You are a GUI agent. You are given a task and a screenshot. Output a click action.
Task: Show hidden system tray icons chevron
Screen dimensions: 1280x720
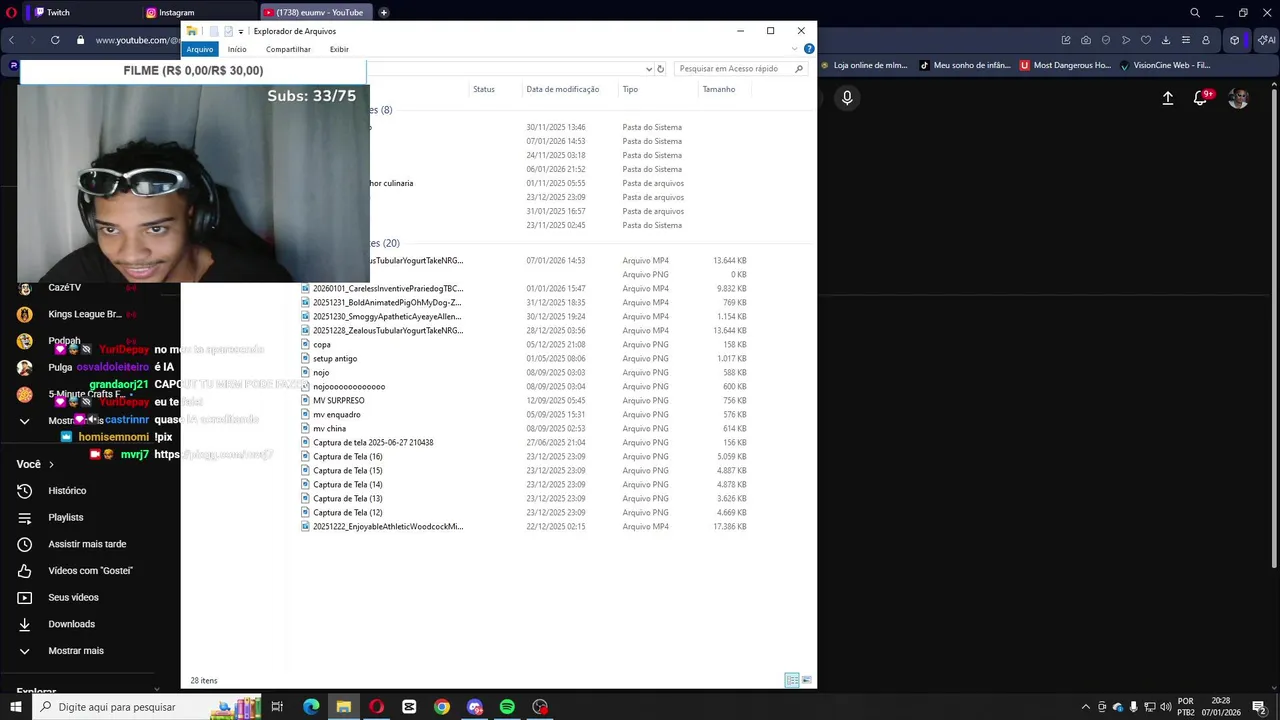point(1086,707)
